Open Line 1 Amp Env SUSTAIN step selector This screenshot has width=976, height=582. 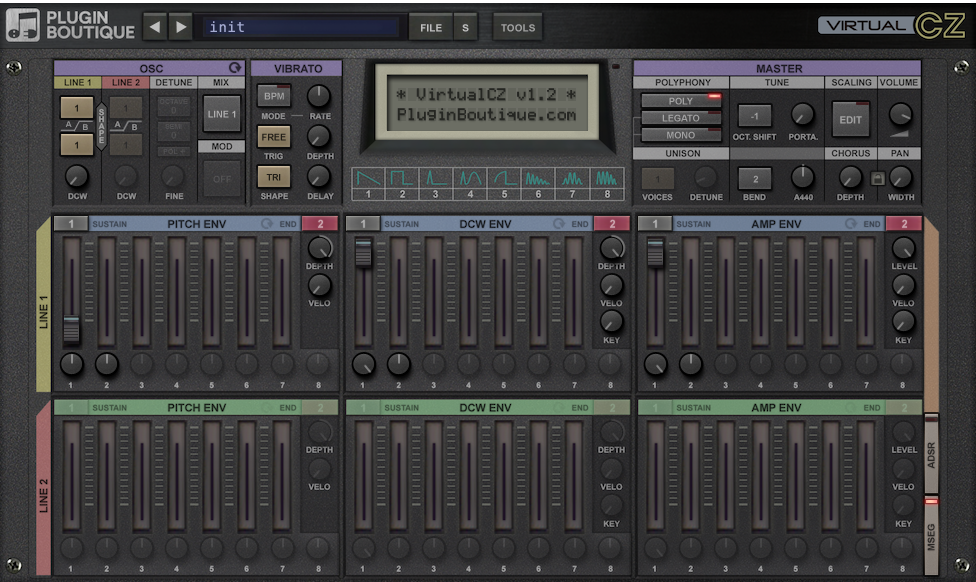tap(655, 223)
